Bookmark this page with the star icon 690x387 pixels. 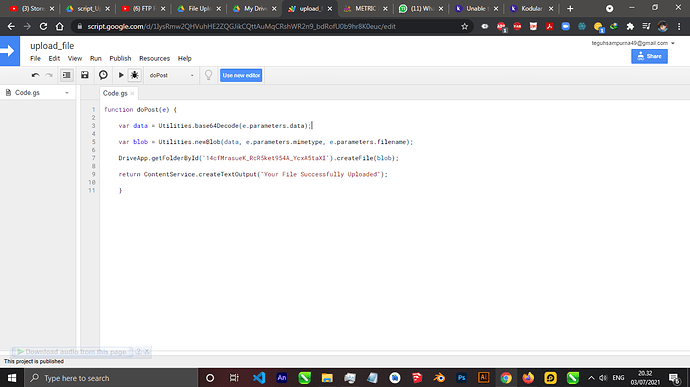pos(464,26)
